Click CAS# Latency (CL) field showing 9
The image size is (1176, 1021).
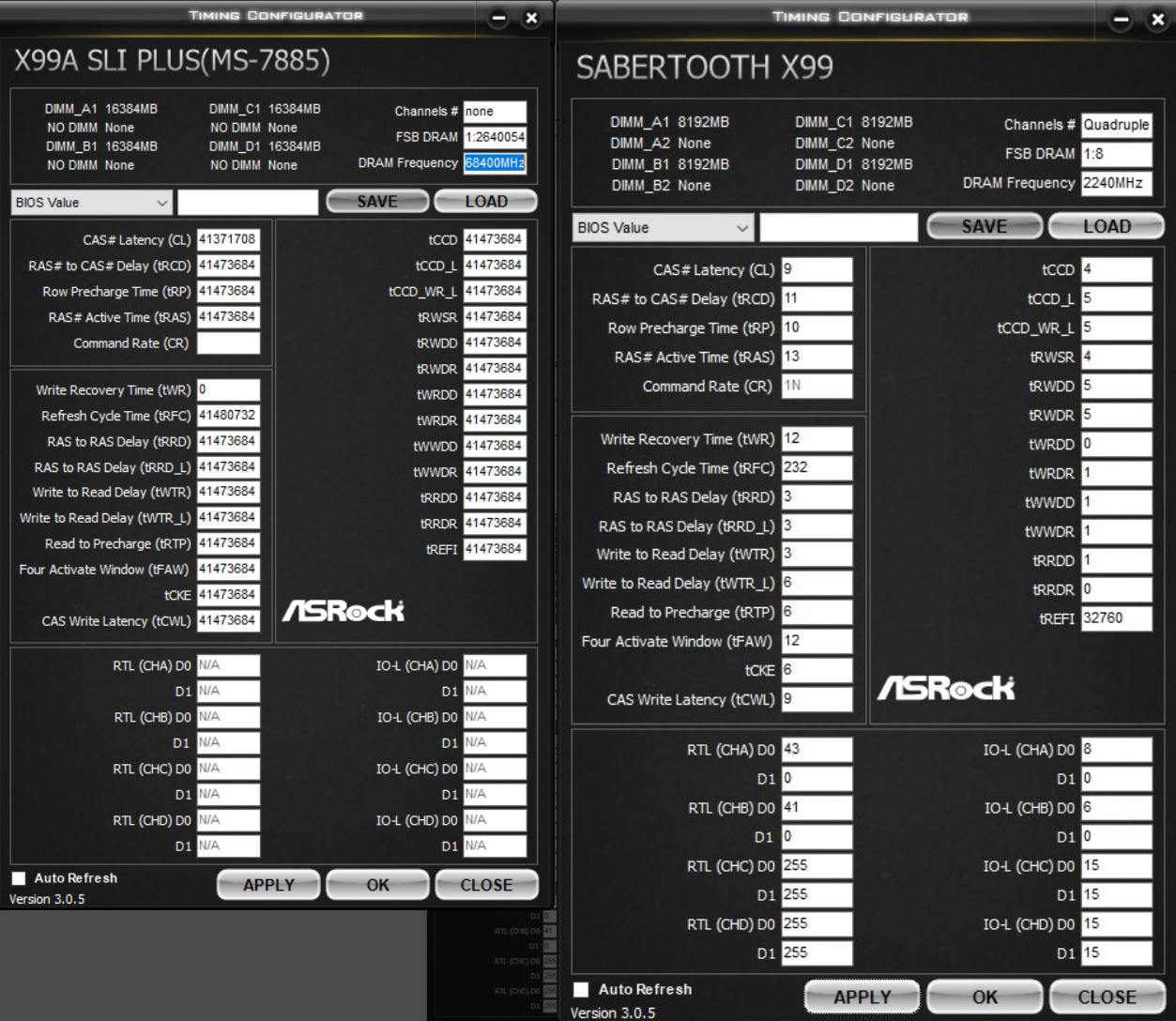[817, 269]
